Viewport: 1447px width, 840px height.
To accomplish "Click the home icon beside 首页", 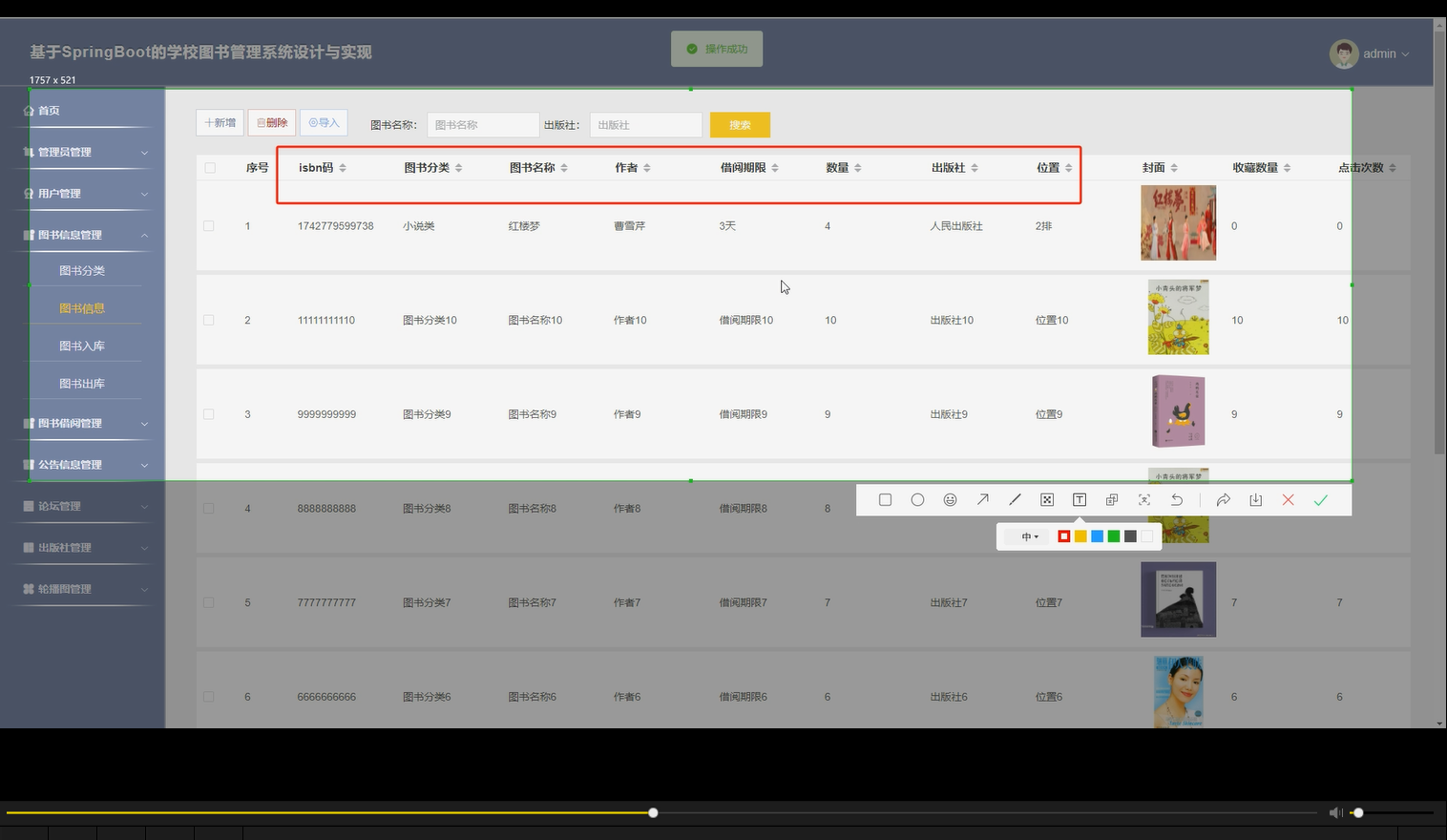I will [29, 111].
